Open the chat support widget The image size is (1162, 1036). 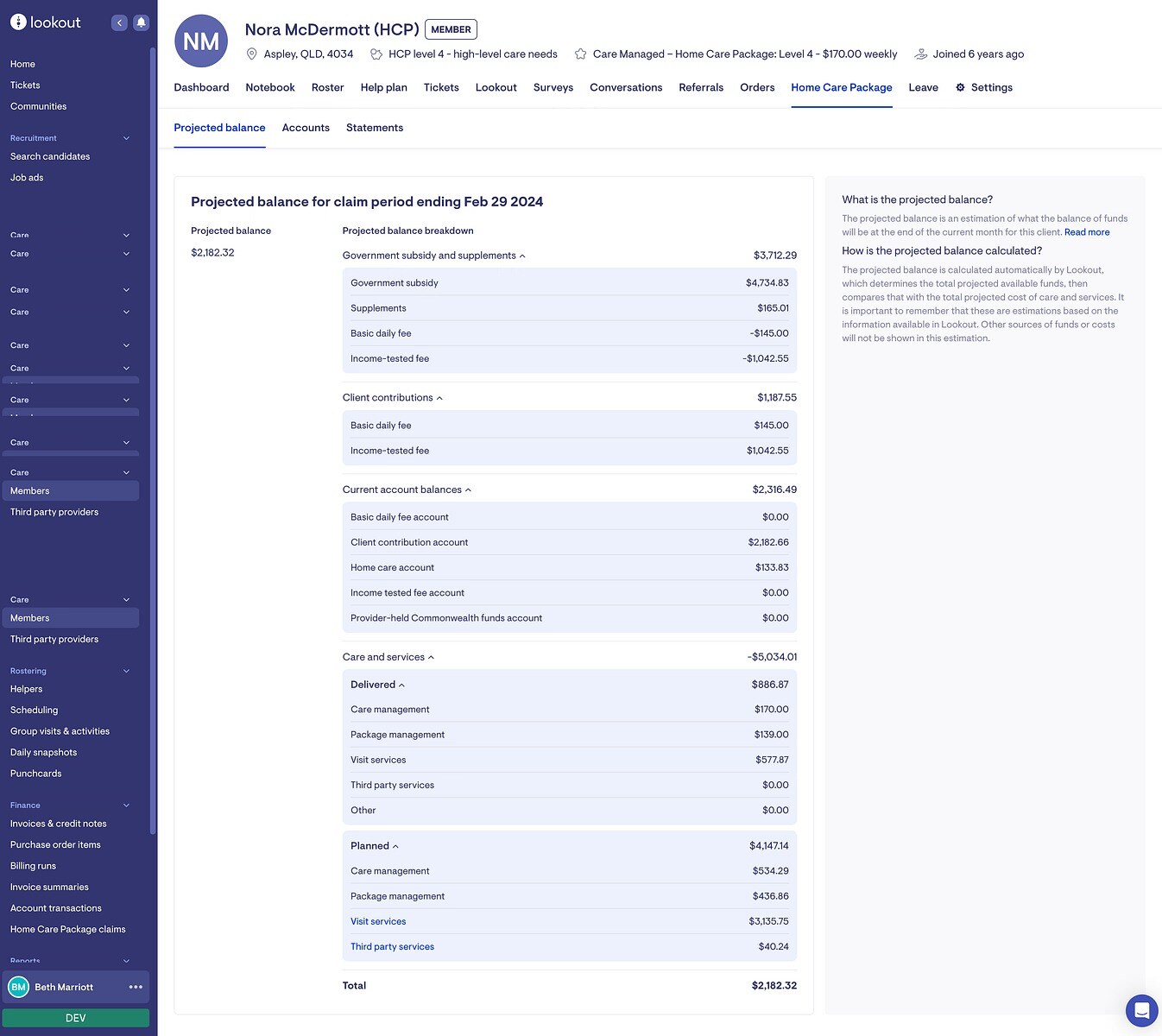click(x=1141, y=1010)
